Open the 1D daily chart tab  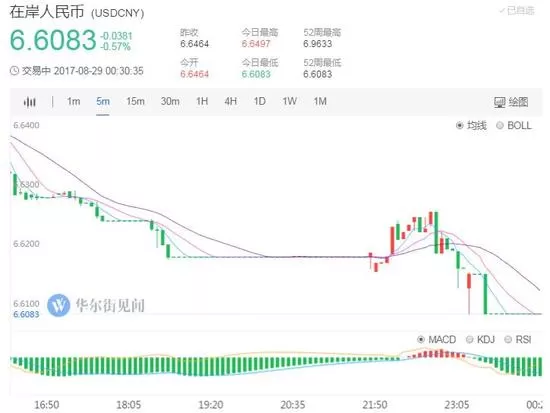click(x=260, y=101)
